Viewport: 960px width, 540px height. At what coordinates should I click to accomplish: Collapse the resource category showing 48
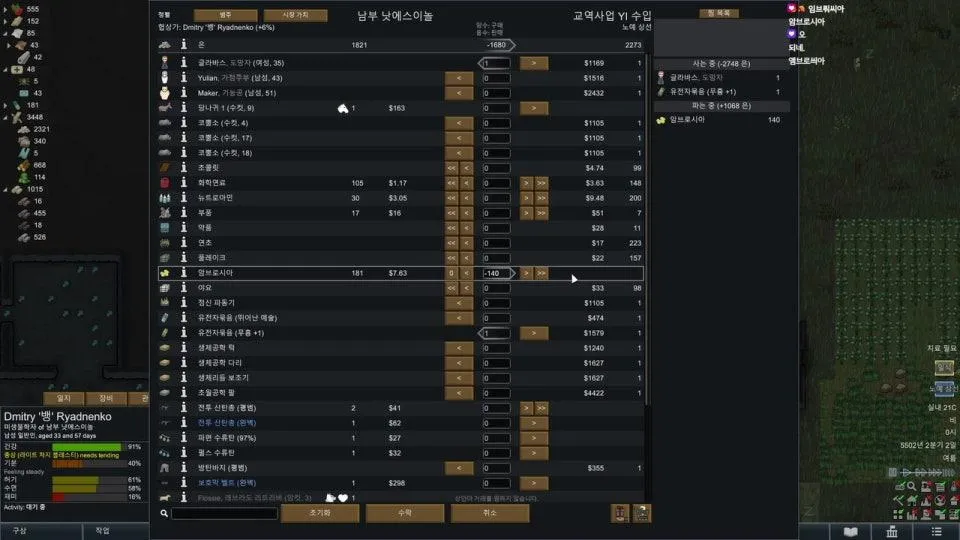pos(6,69)
